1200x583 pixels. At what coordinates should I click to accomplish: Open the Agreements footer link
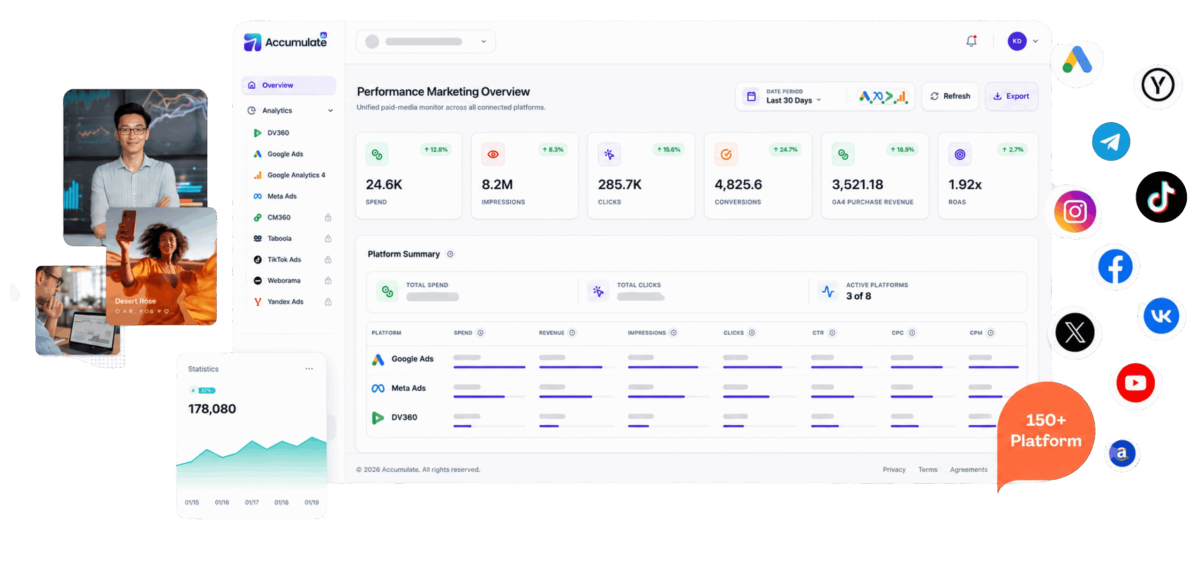[x=969, y=469]
